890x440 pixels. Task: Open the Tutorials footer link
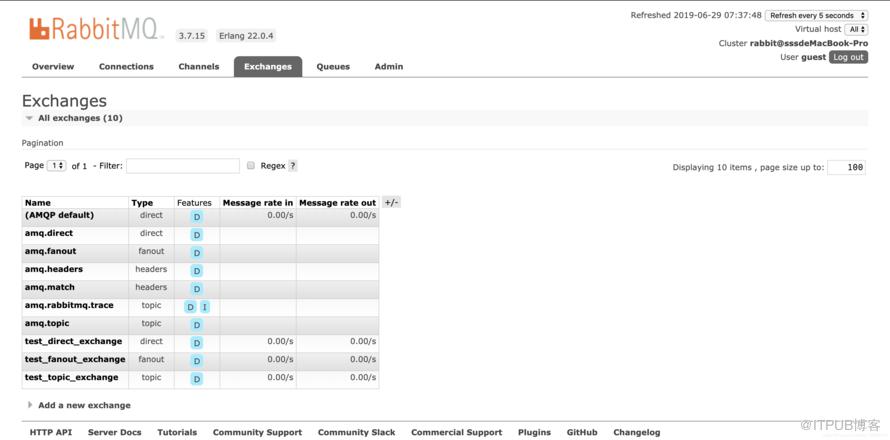[x=177, y=433]
